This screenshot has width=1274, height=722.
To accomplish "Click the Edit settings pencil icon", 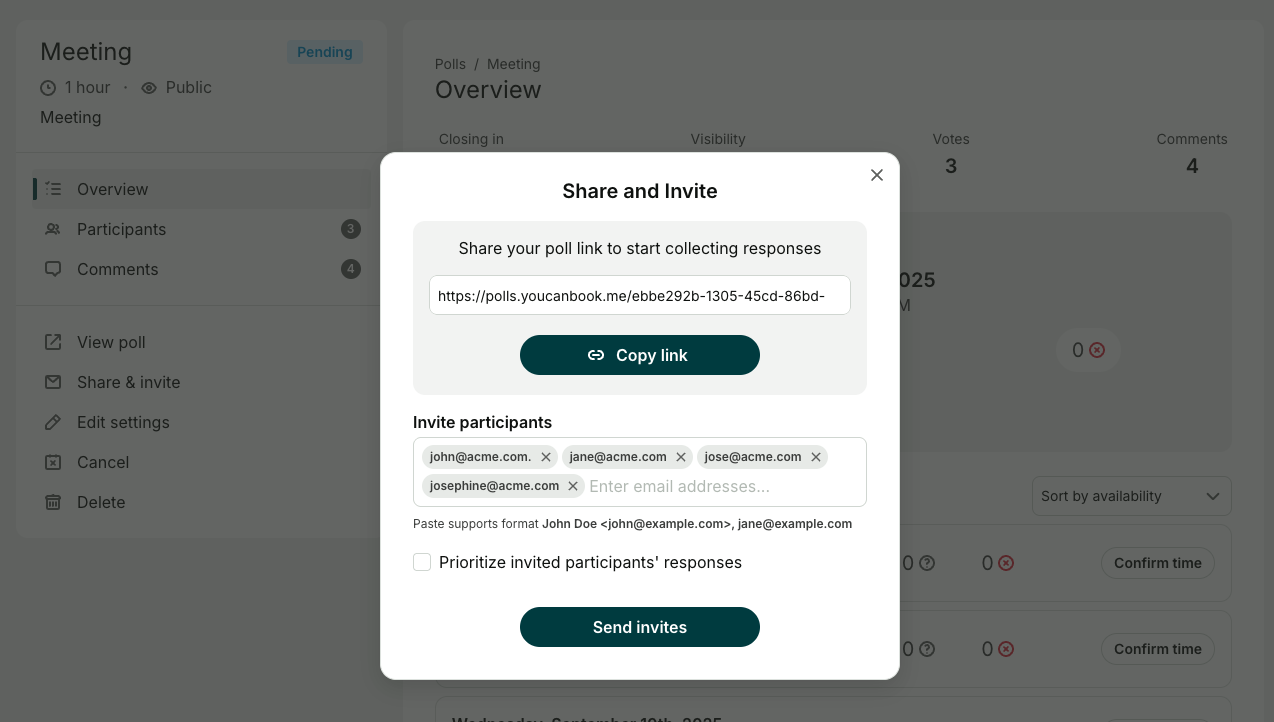I will coord(53,422).
